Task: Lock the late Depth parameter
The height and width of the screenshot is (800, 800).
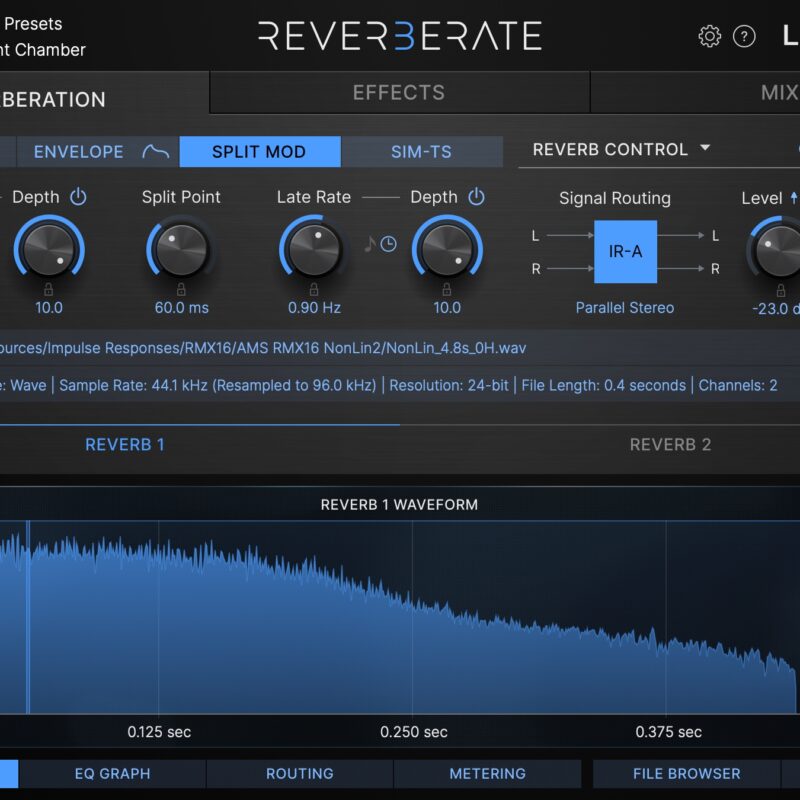Action: [446, 289]
